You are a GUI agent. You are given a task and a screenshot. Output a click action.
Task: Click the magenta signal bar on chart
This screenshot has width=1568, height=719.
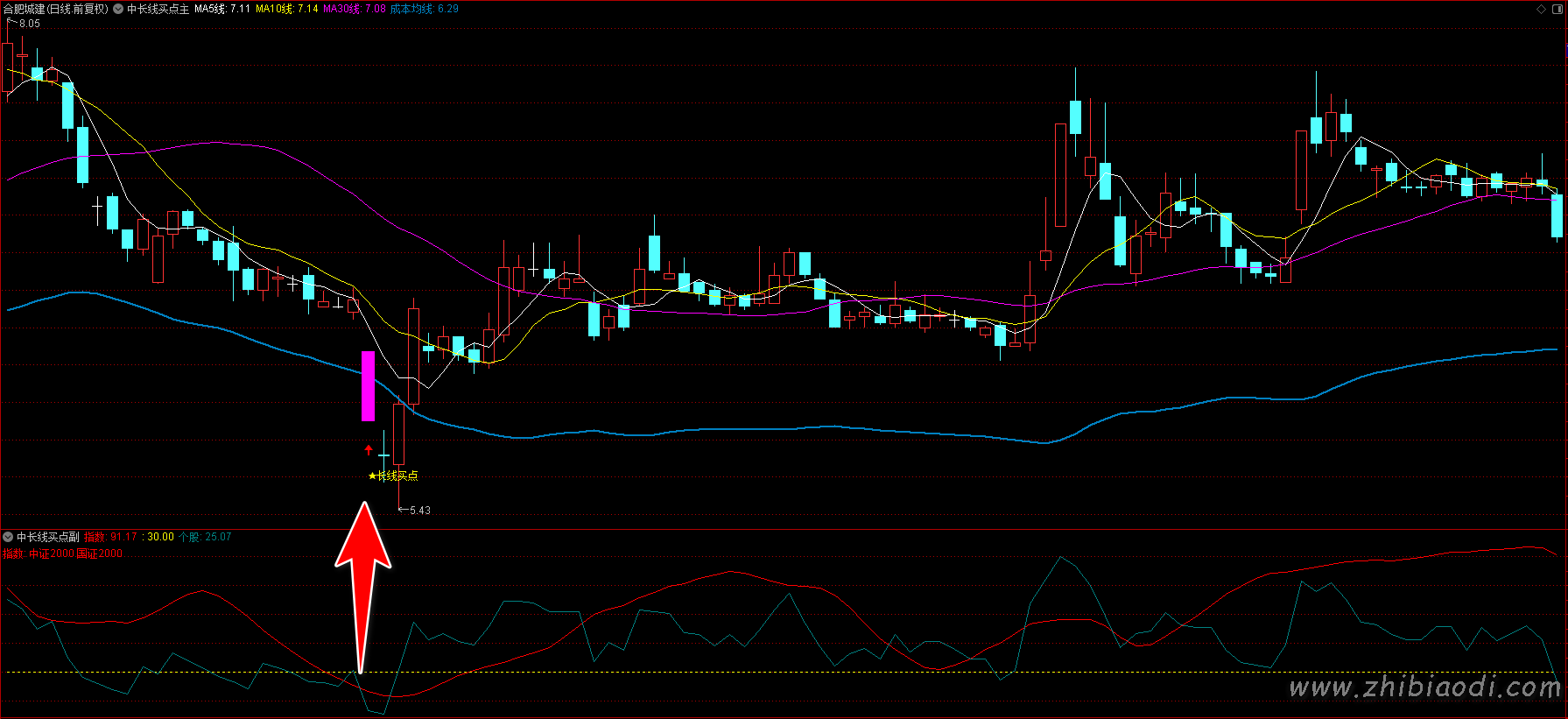point(369,386)
